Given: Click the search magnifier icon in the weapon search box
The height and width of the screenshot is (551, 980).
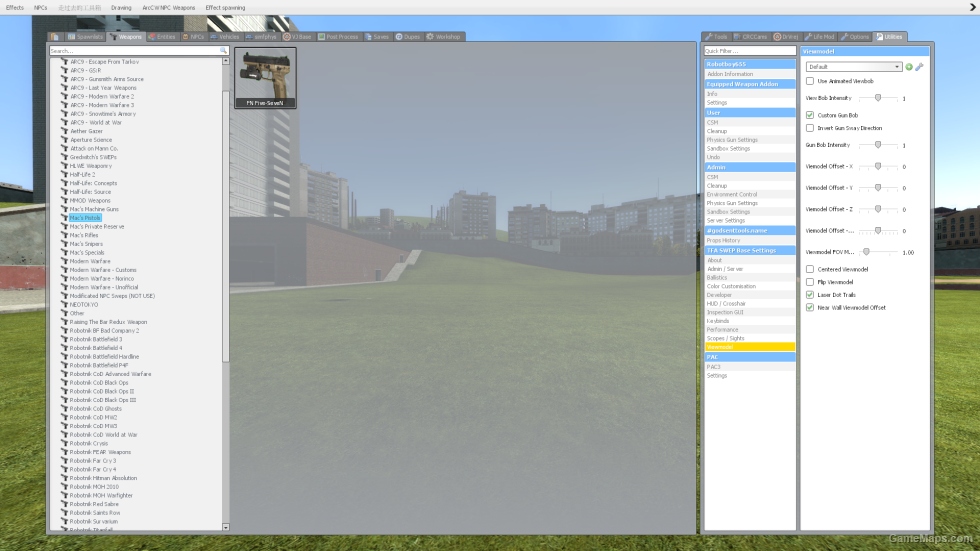Looking at the screenshot, I should point(223,51).
